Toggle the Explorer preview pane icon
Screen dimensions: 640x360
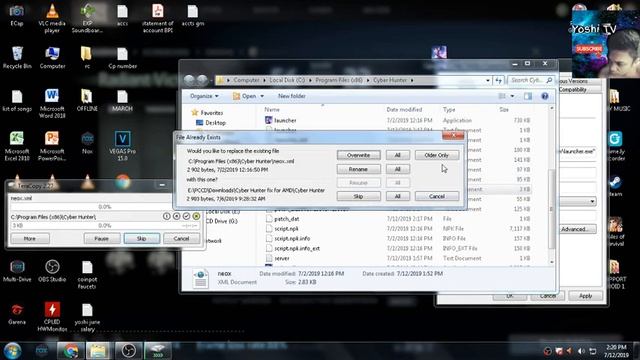(528, 96)
